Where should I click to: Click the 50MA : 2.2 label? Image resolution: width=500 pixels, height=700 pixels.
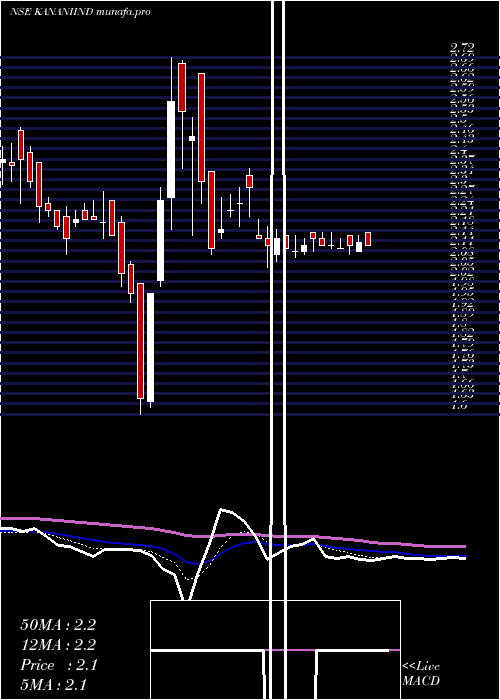(58, 625)
